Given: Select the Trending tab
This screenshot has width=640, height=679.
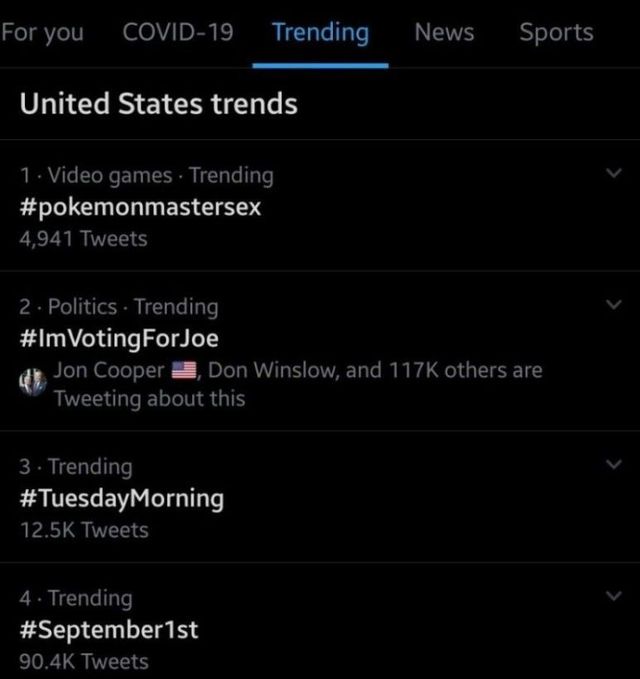Looking at the screenshot, I should click(320, 32).
